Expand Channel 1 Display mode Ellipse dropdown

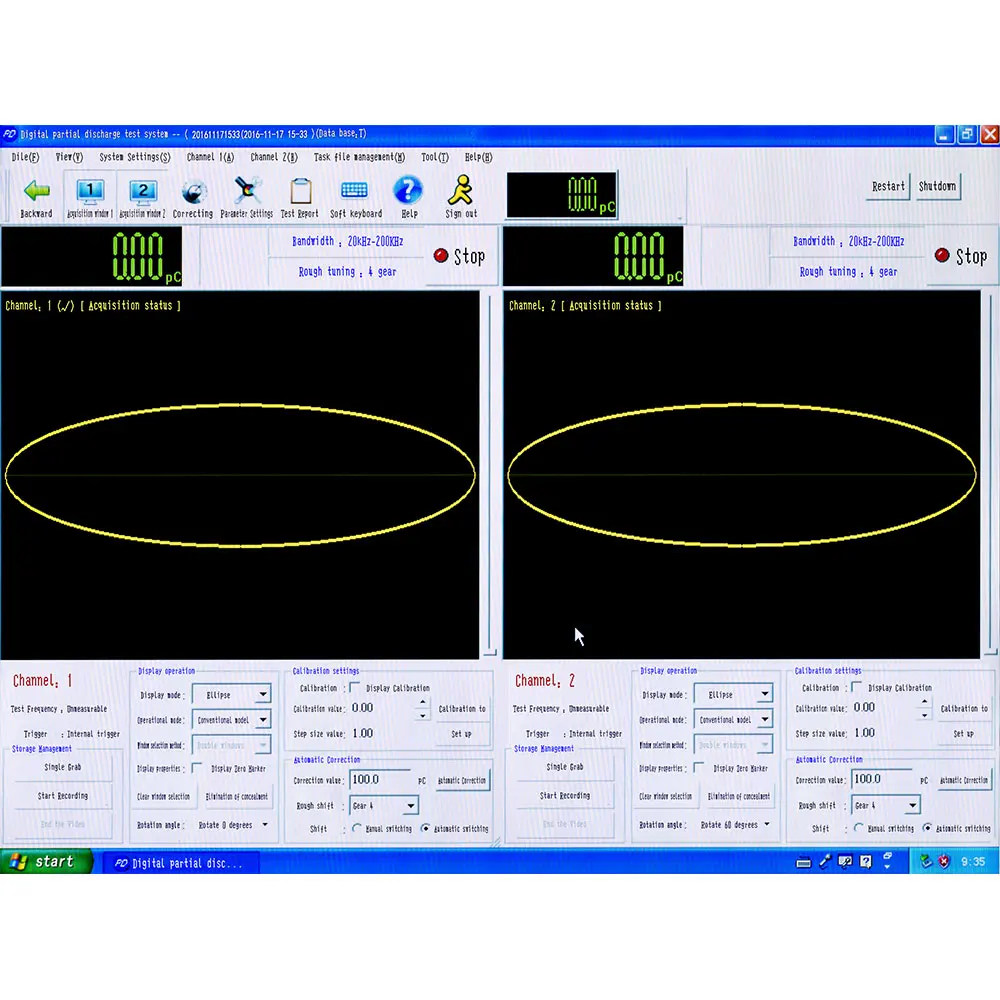click(263, 694)
